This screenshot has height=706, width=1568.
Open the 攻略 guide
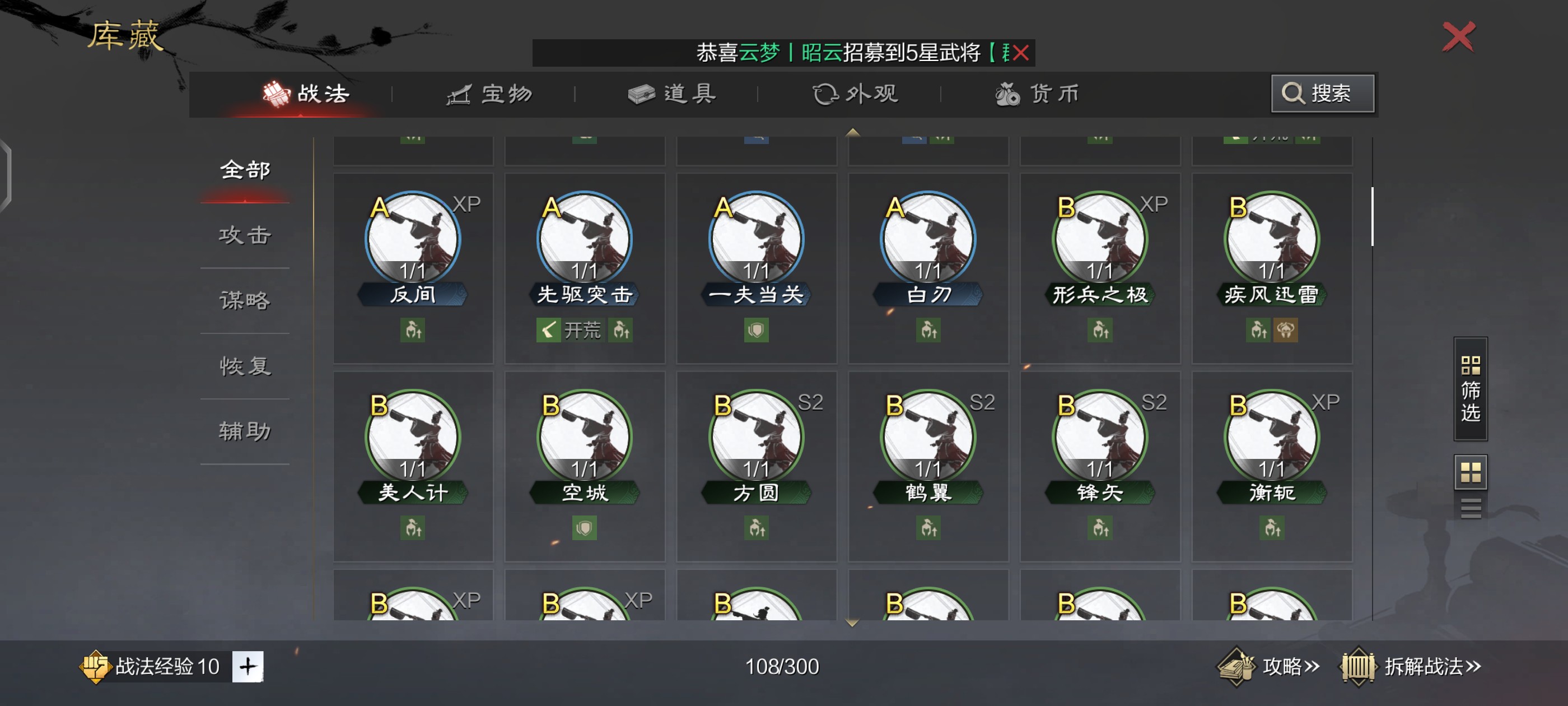point(1268,666)
